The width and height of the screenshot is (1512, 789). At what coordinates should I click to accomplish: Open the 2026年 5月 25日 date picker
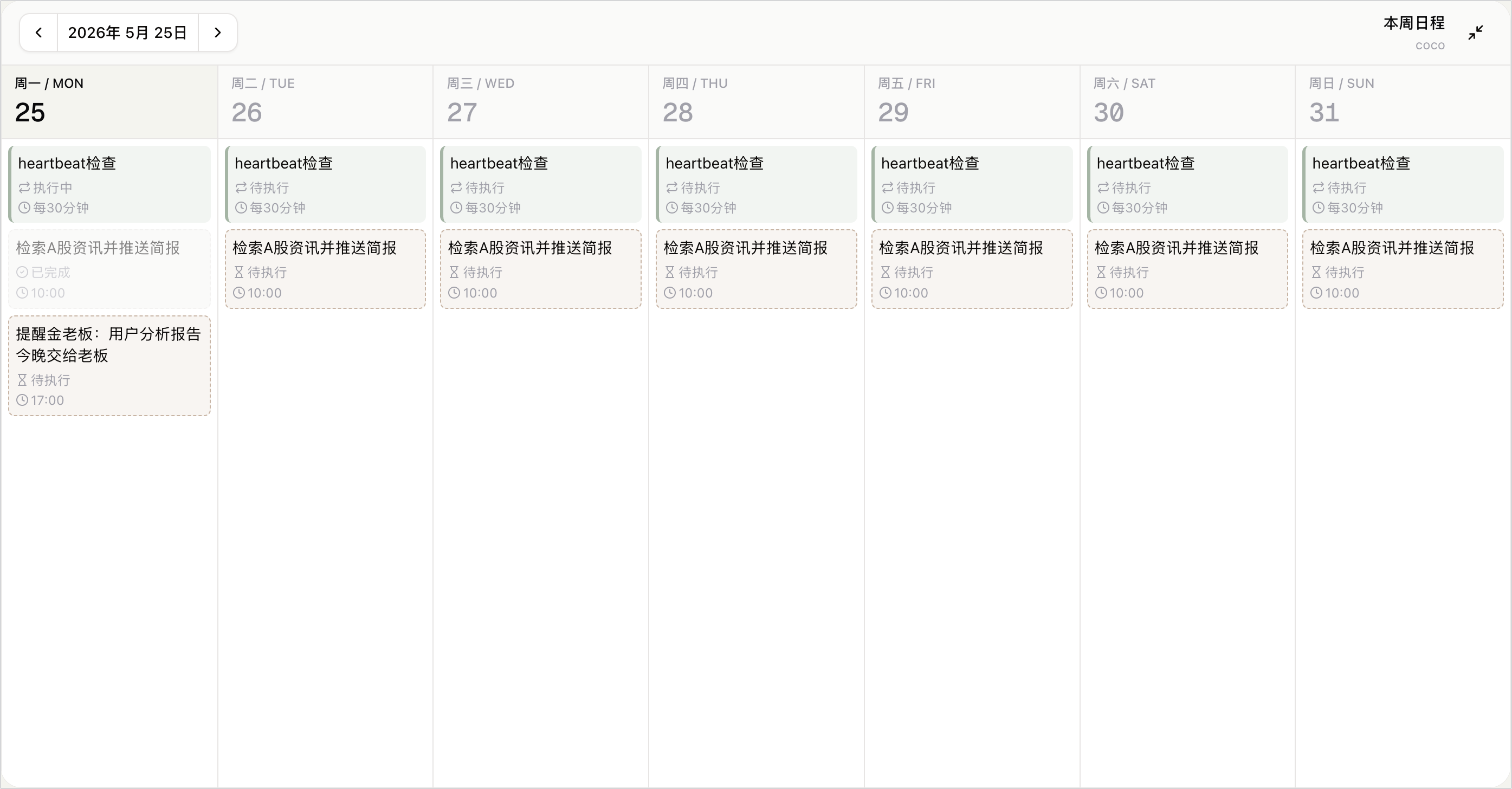tap(127, 33)
